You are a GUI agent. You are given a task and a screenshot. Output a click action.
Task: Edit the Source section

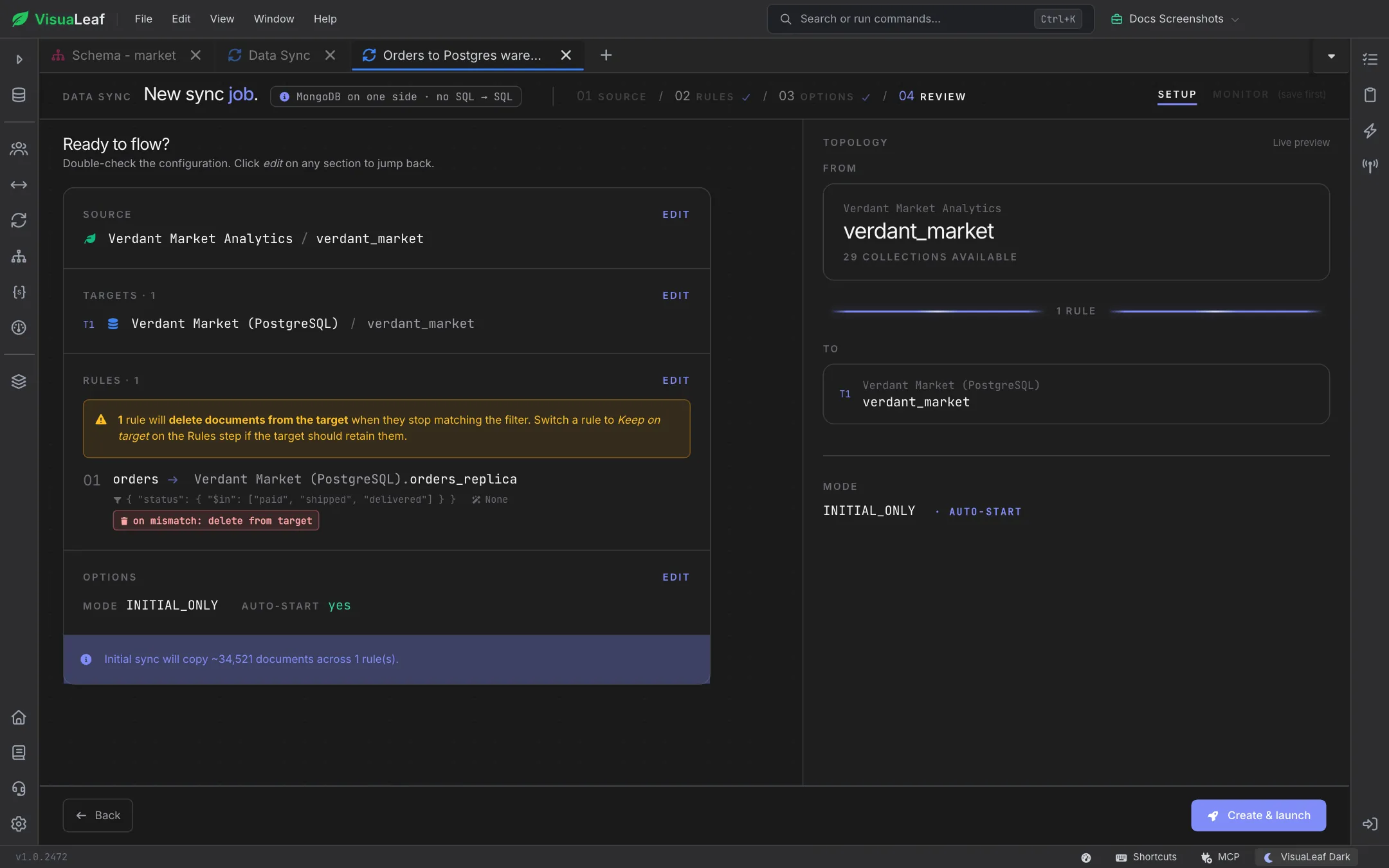(676, 215)
